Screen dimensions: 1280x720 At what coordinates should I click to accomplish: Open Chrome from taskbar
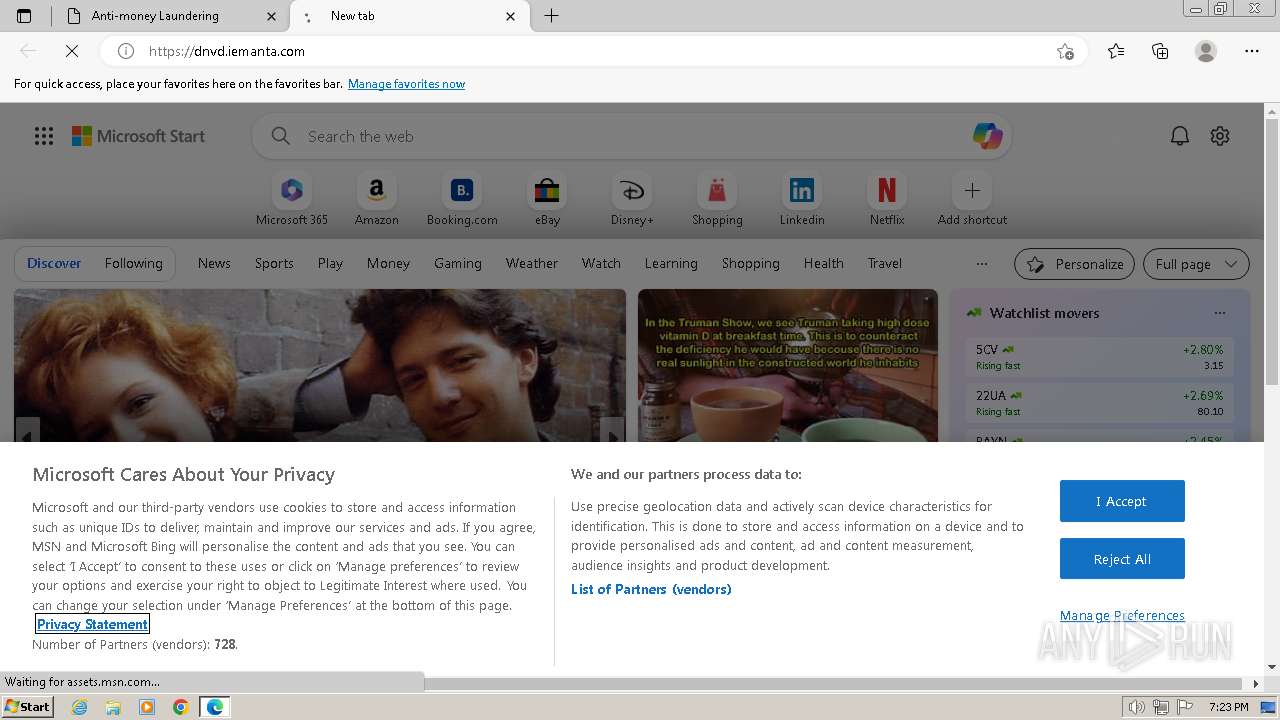(x=180, y=707)
